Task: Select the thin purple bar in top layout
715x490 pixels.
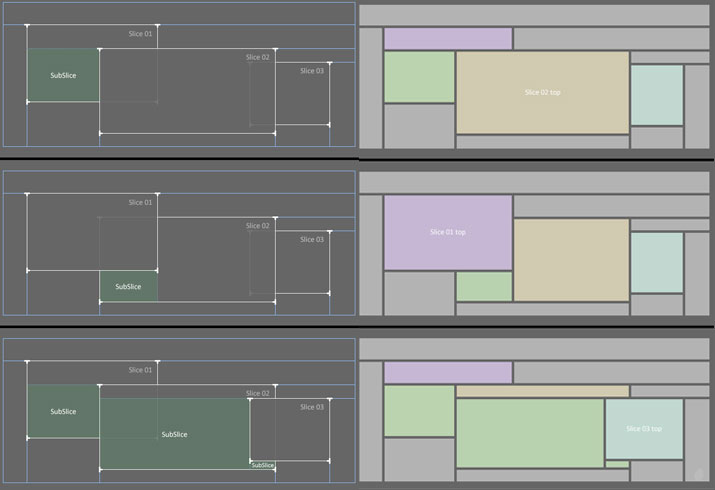Action: 447,39
